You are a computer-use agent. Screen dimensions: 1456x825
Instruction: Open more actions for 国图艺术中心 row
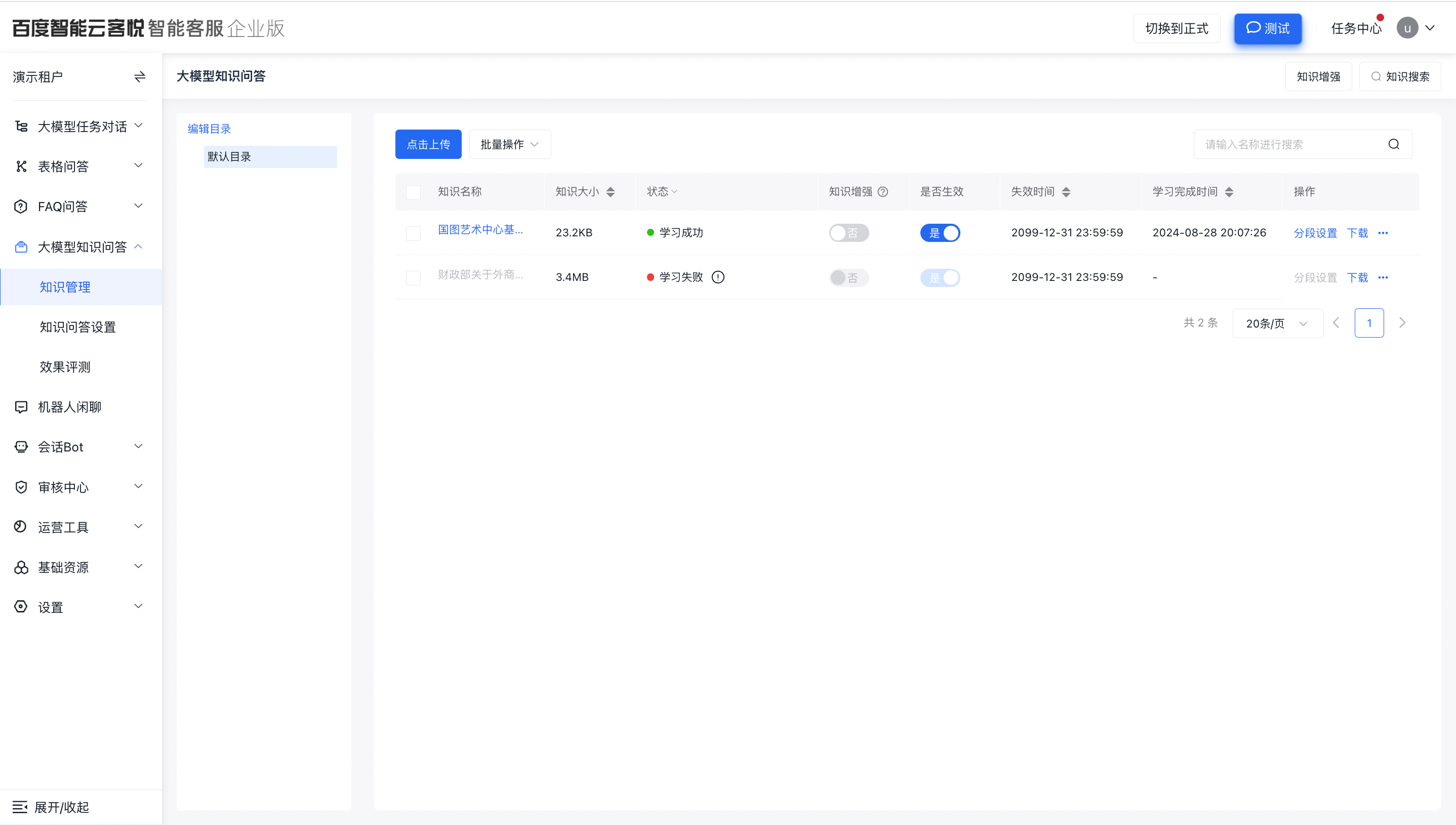tap(1383, 233)
